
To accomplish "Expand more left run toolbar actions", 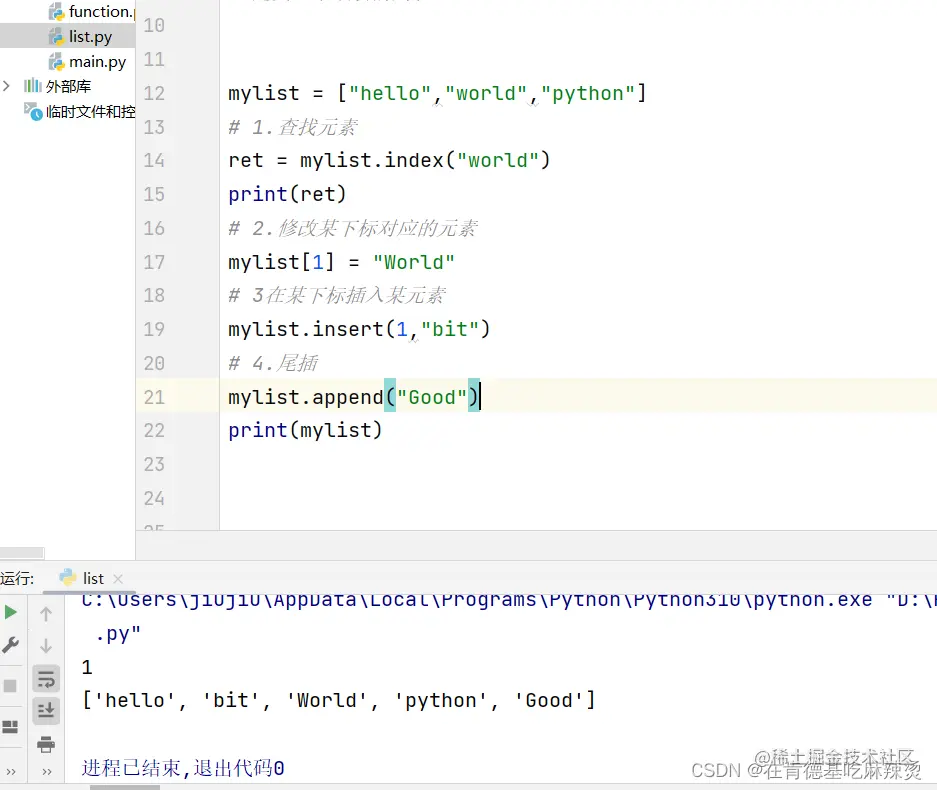I will pos(11,771).
